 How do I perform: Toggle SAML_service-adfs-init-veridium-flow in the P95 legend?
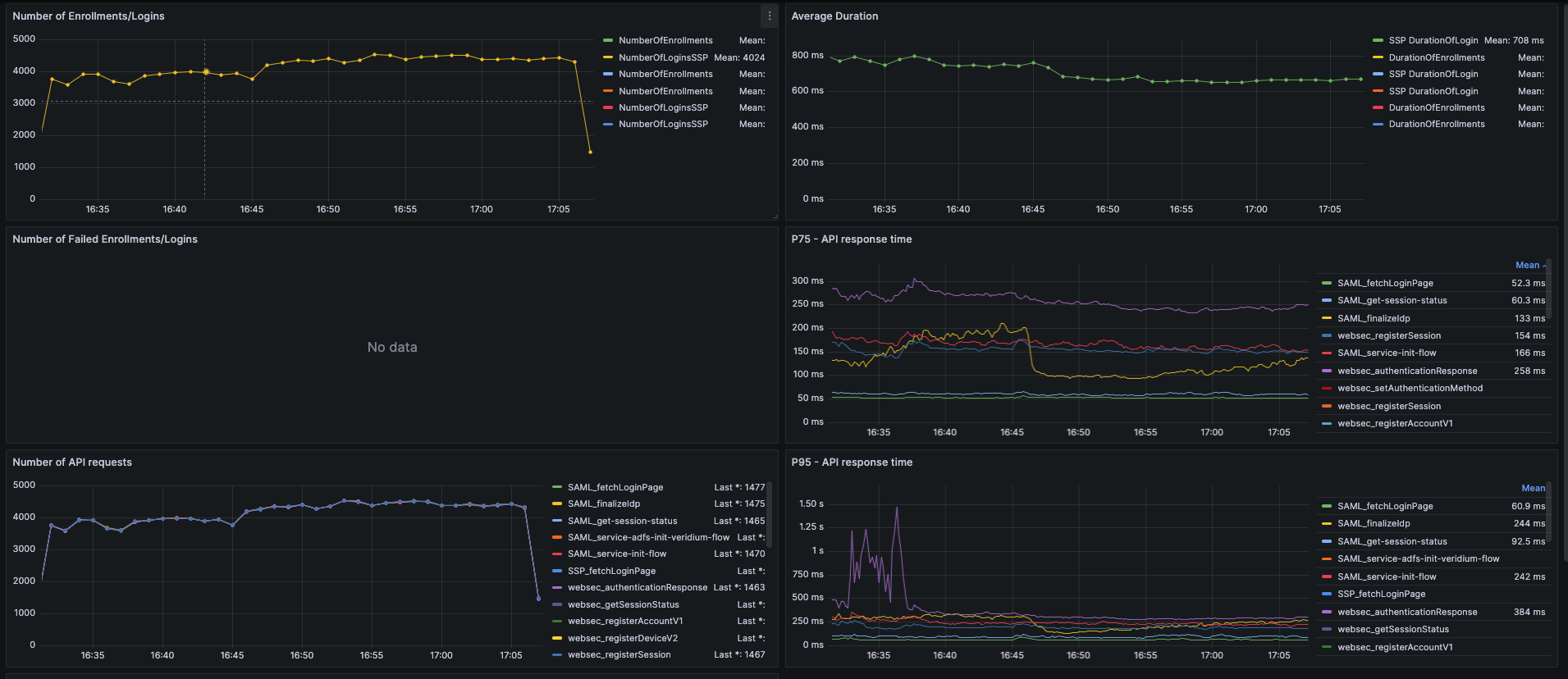pyautogui.click(x=1418, y=558)
